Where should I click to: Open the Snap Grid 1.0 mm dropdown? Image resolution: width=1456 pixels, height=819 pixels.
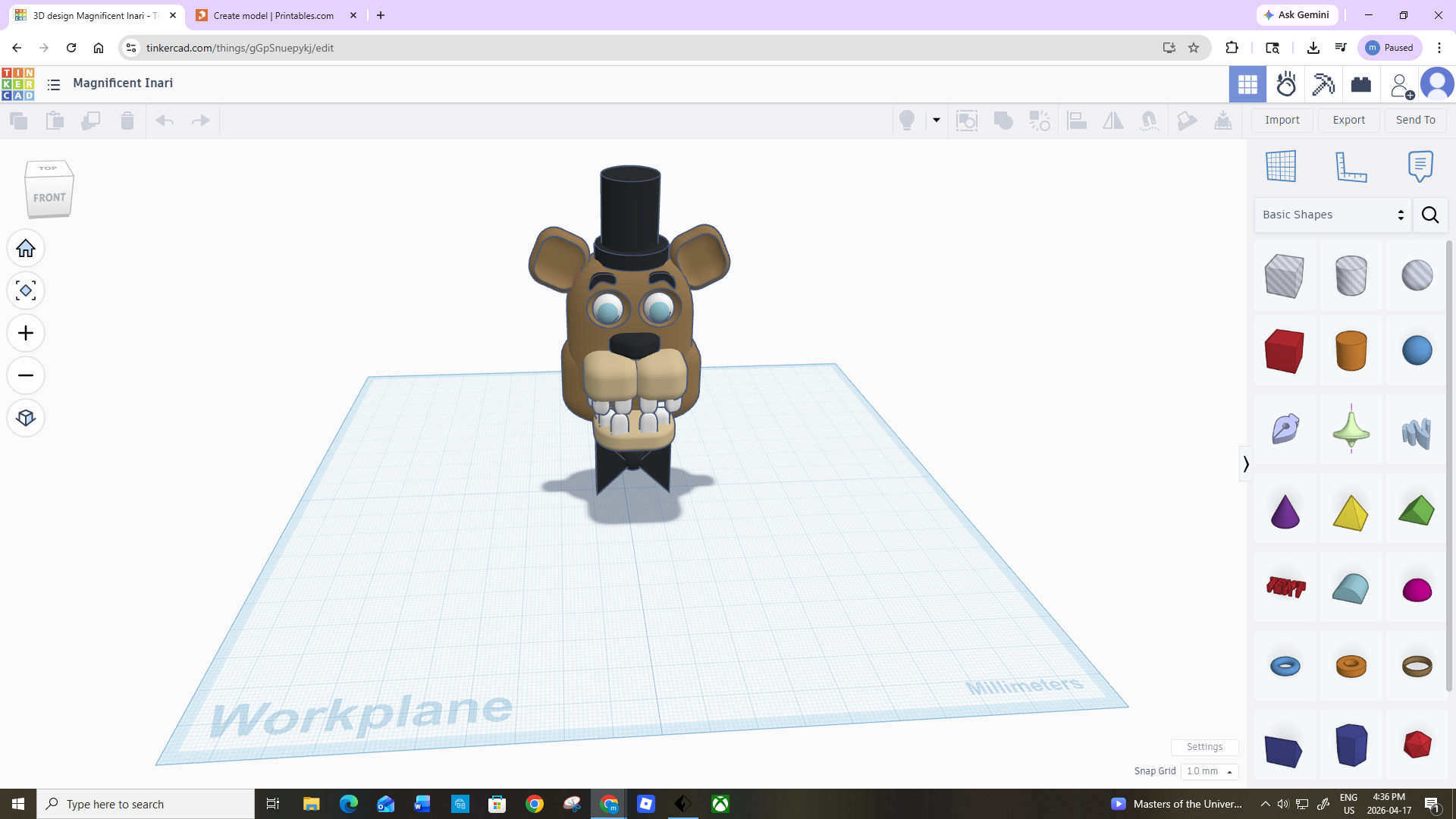point(1210,771)
